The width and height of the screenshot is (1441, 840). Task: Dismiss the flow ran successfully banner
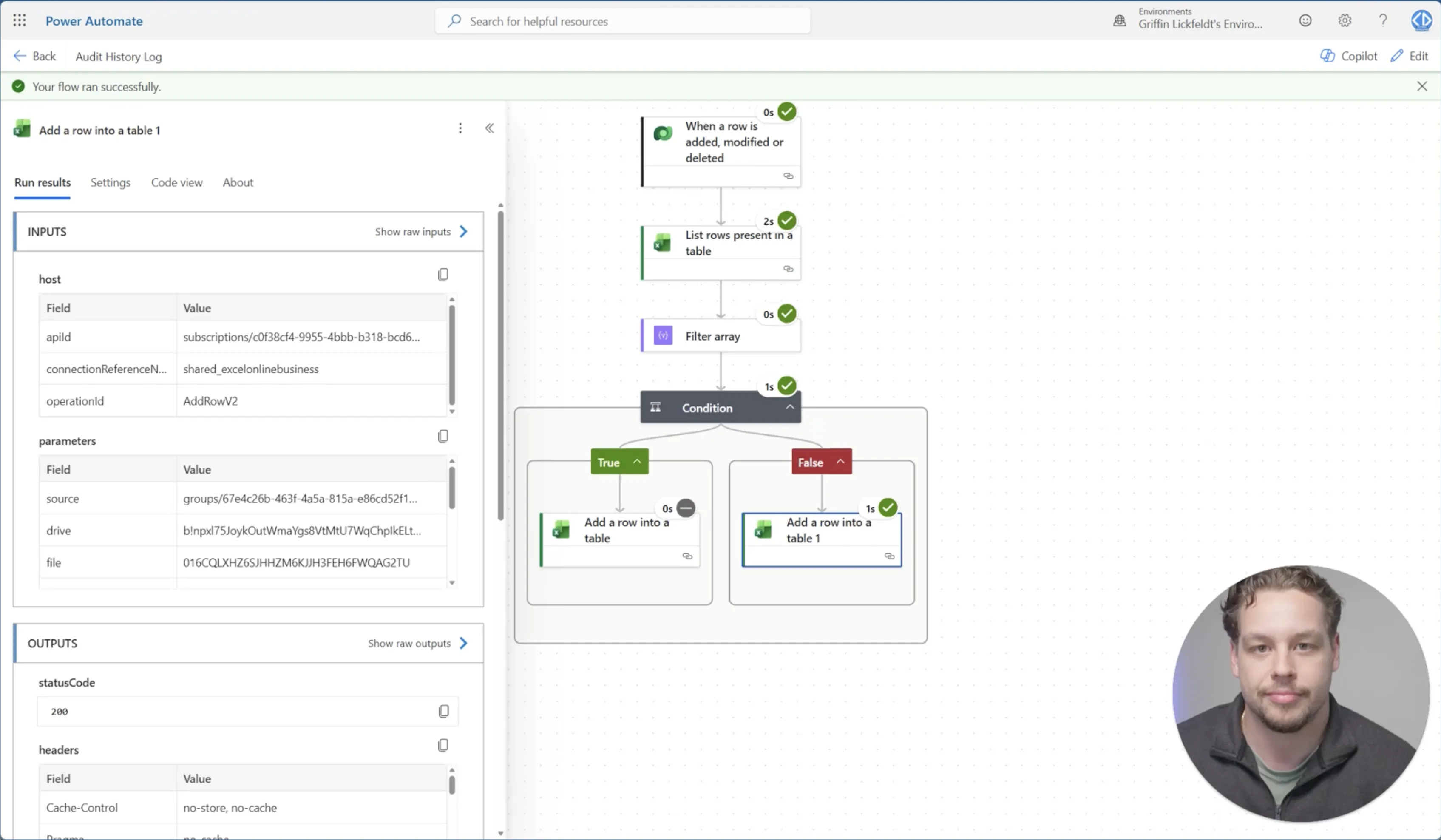[x=1421, y=86]
